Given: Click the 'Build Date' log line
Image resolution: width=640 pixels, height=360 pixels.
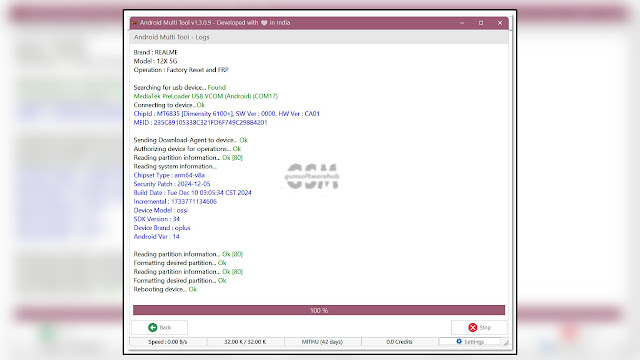Looking at the screenshot, I should pos(192,193).
